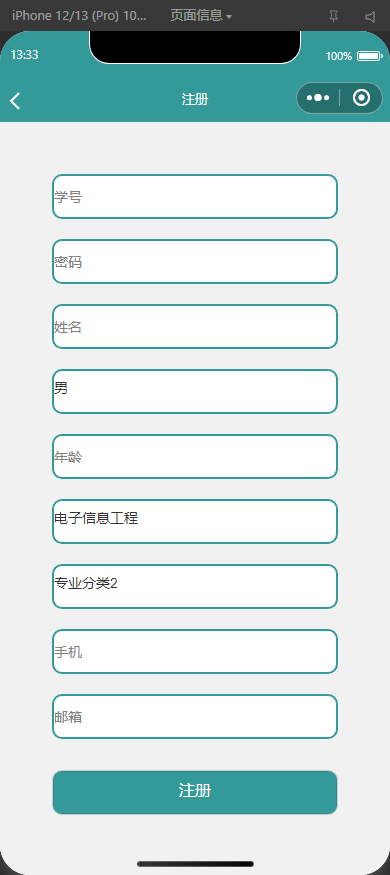Viewport: 390px width, 875px height.
Task: Tap the 13:33 clock in status bar
Action: [x=25, y=55]
